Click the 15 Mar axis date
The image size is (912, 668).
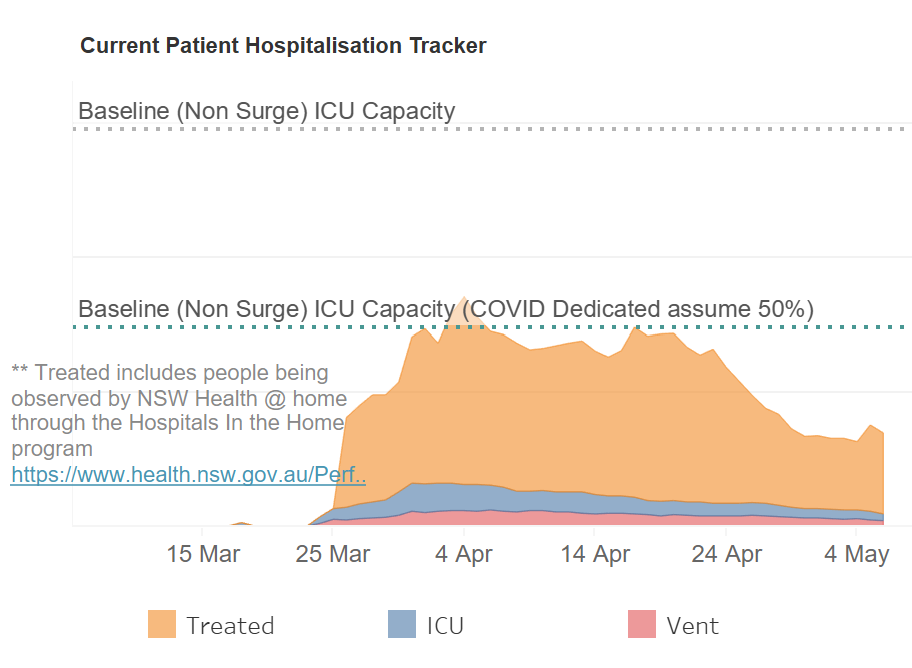pos(203,554)
